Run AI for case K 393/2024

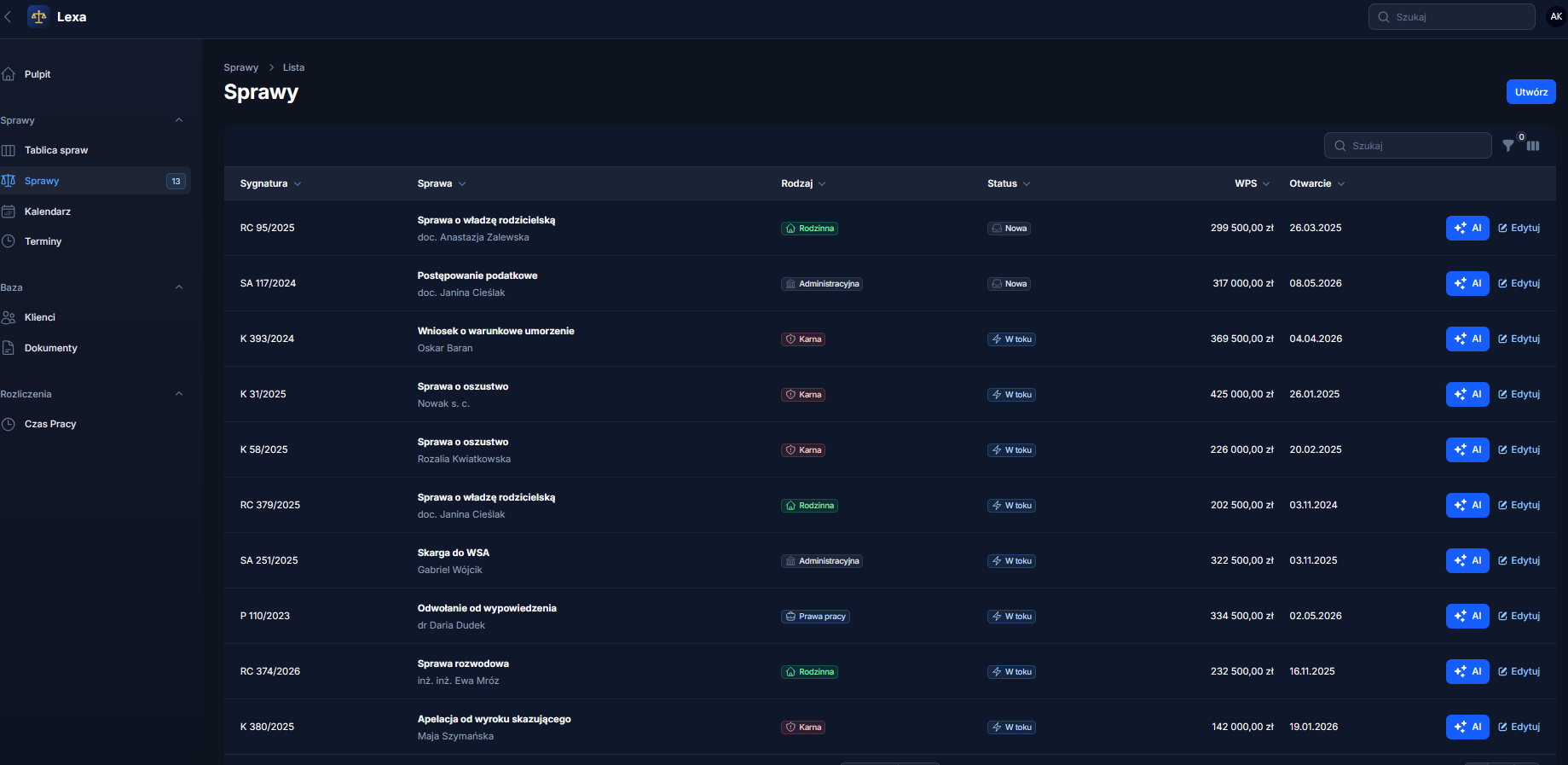coord(1467,339)
